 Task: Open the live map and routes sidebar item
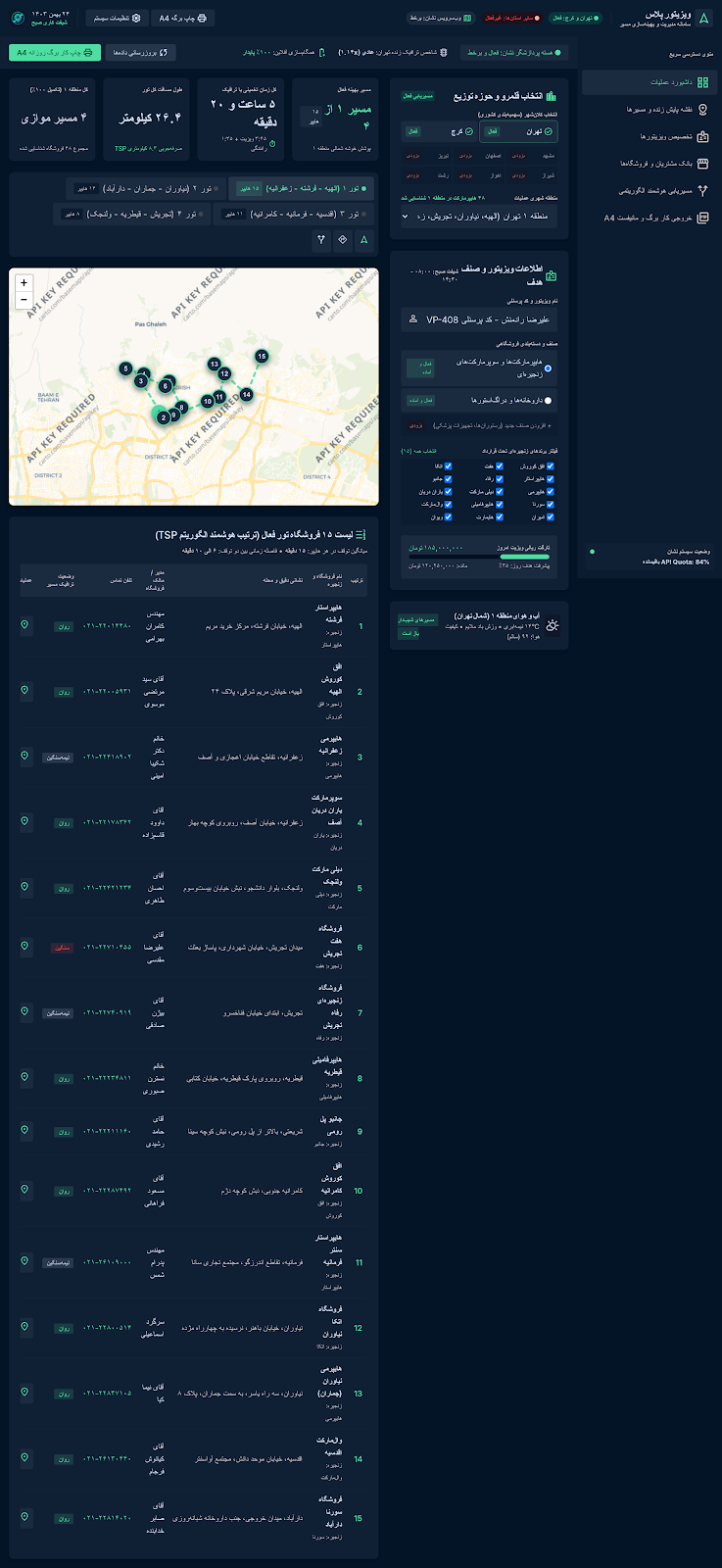[x=648, y=110]
